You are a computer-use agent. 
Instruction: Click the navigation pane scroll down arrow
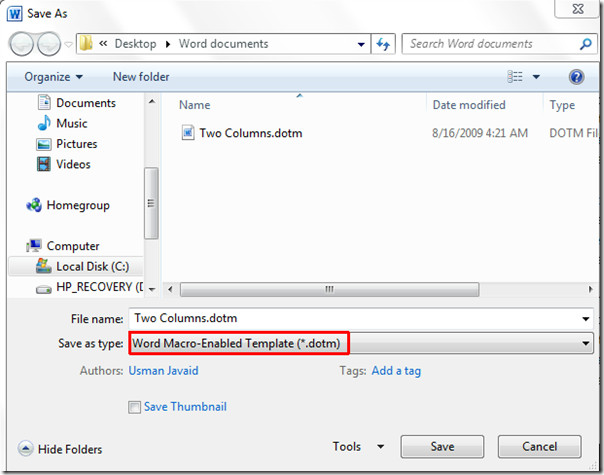152,289
